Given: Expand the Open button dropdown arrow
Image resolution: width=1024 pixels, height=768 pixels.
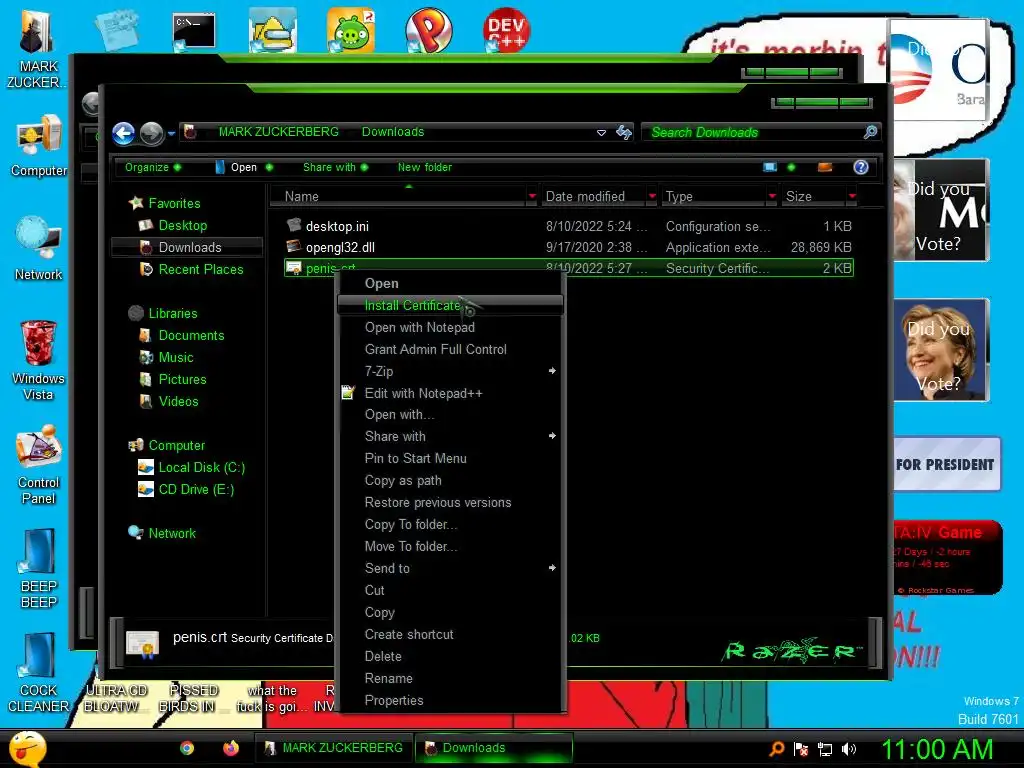Looking at the screenshot, I should click(x=269, y=167).
